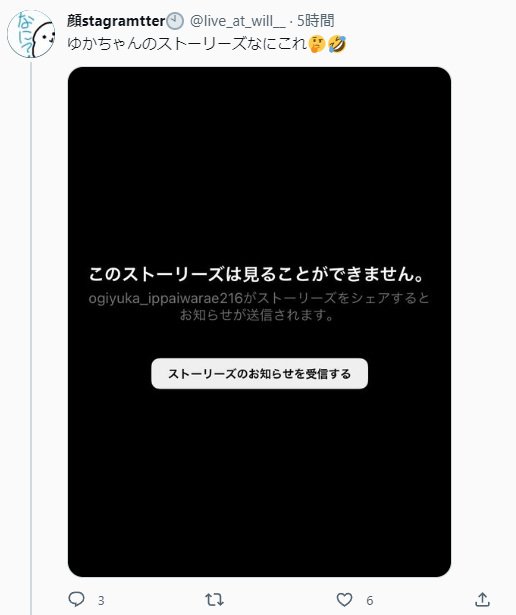Click the このストーリーズは見ることができません heading
Image resolution: width=516 pixels, height=615 pixels.
pyautogui.click(x=256, y=274)
